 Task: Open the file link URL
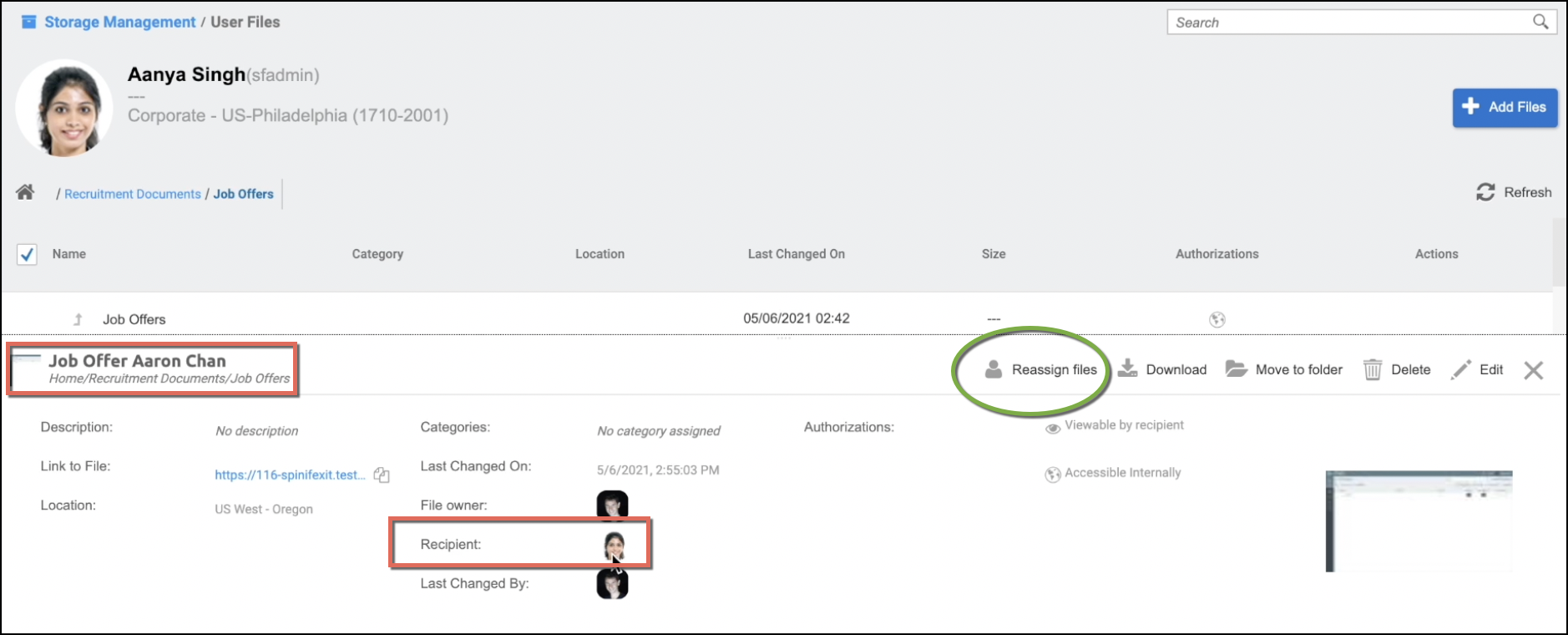pyautogui.click(x=290, y=475)
